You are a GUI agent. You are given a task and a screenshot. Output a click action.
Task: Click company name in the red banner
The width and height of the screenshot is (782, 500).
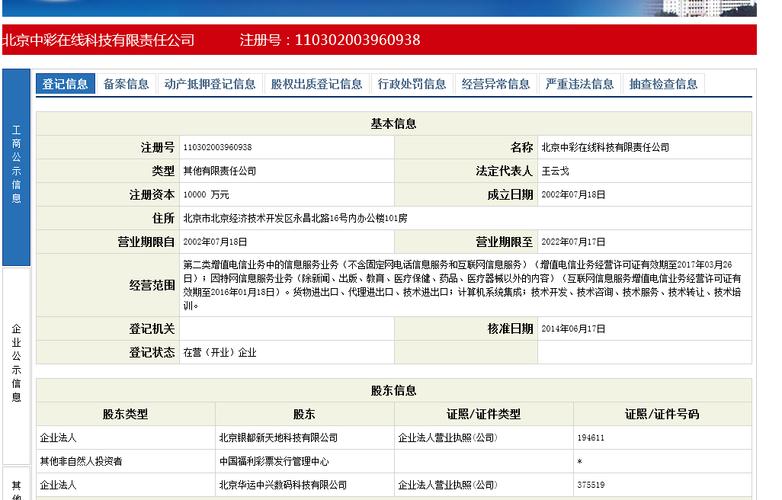(x=98, y=40)
